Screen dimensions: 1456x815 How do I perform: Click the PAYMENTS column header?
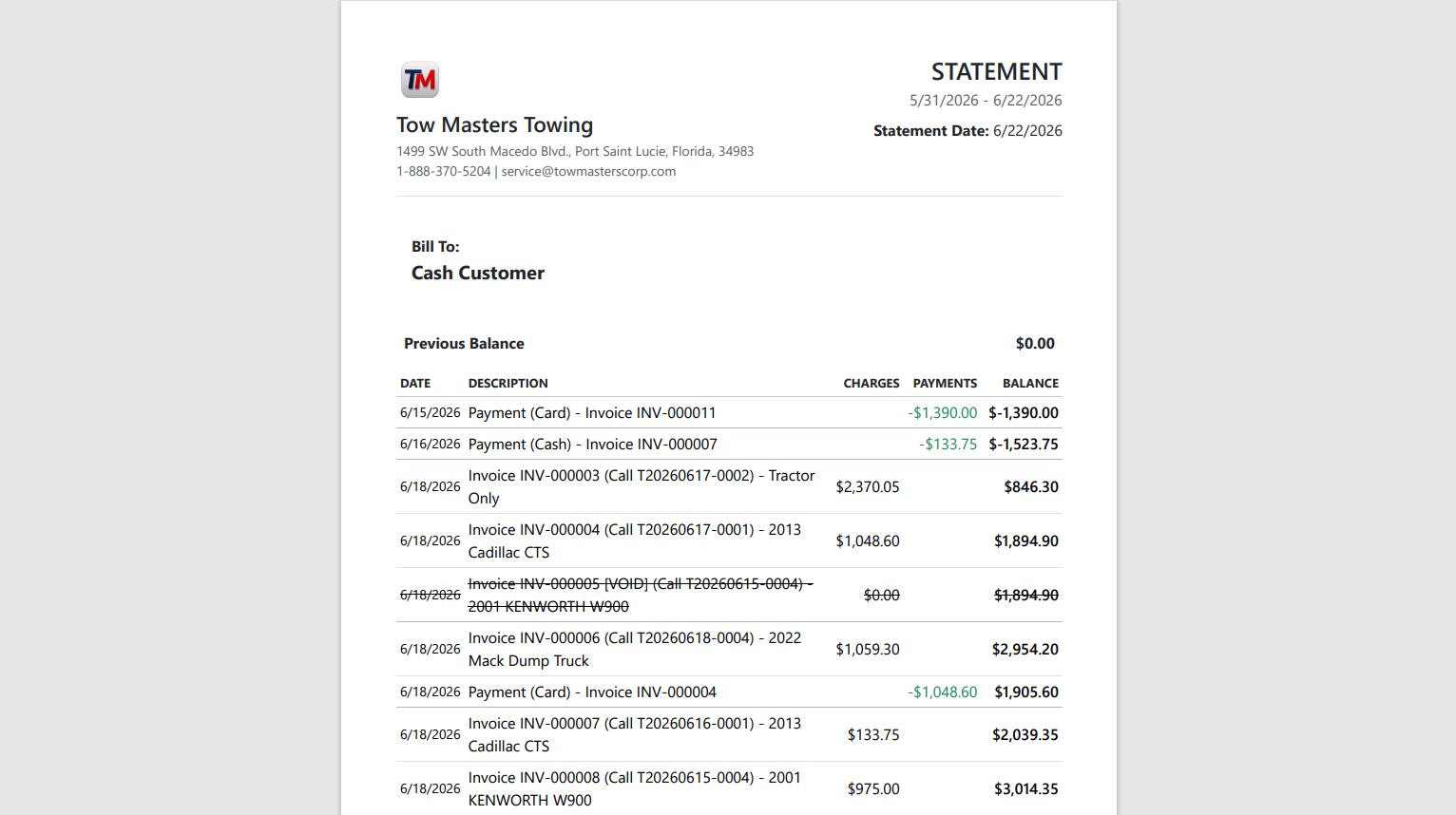tap(945, 384)
